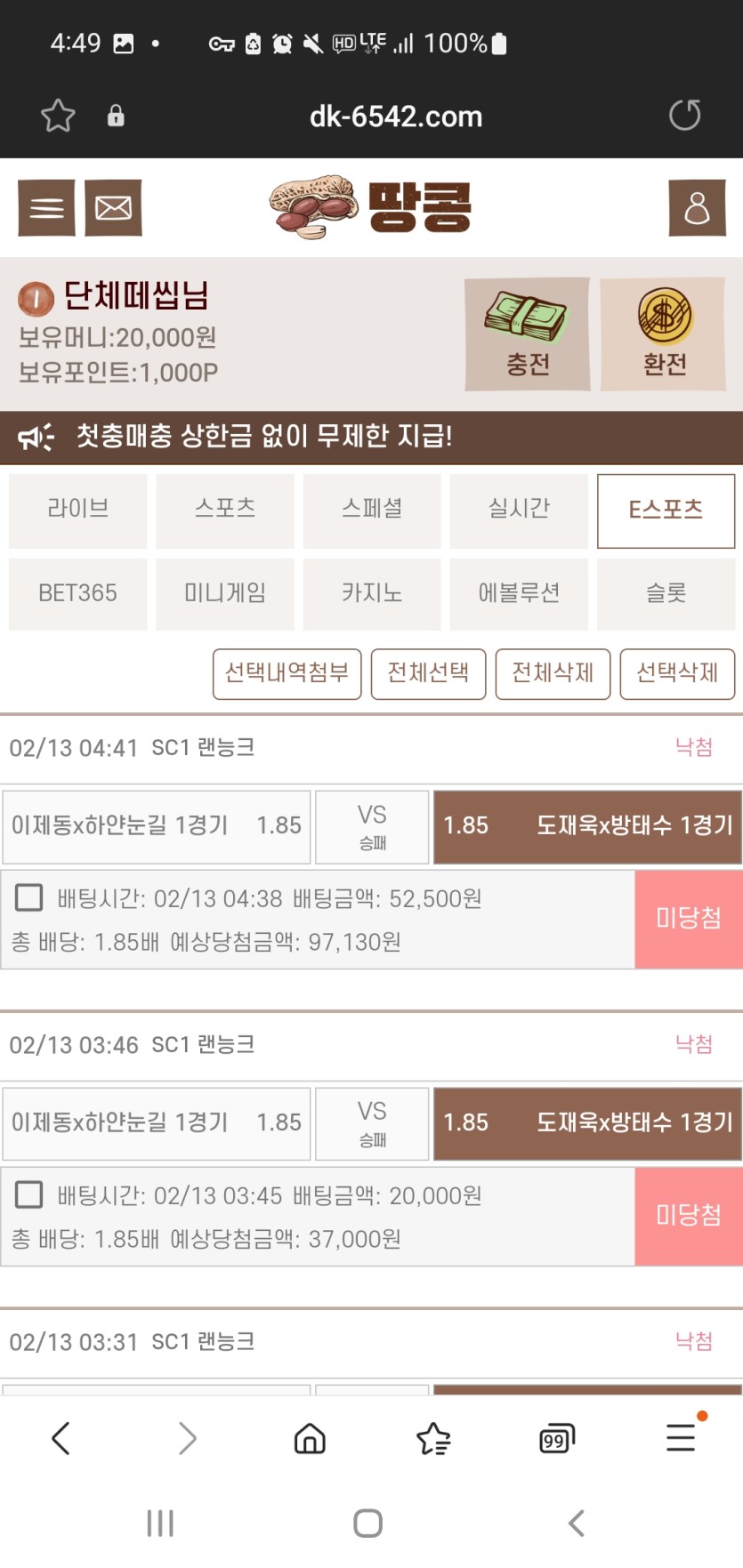Open the user profile icon
Screen dimensions: 743x1568
pos(697,208)
